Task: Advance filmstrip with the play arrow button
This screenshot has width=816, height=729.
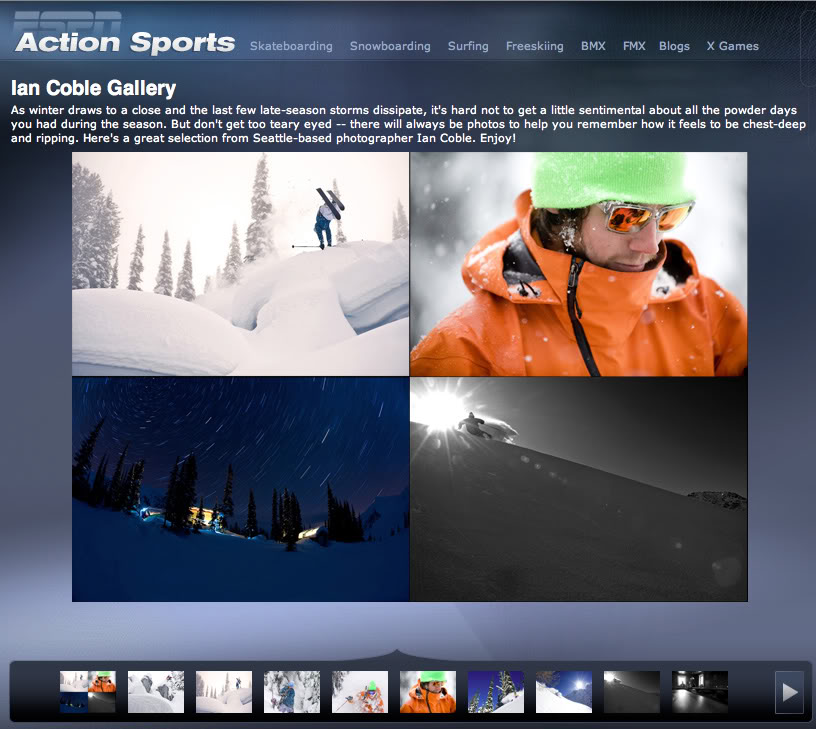Action: [x=789, y=692]
